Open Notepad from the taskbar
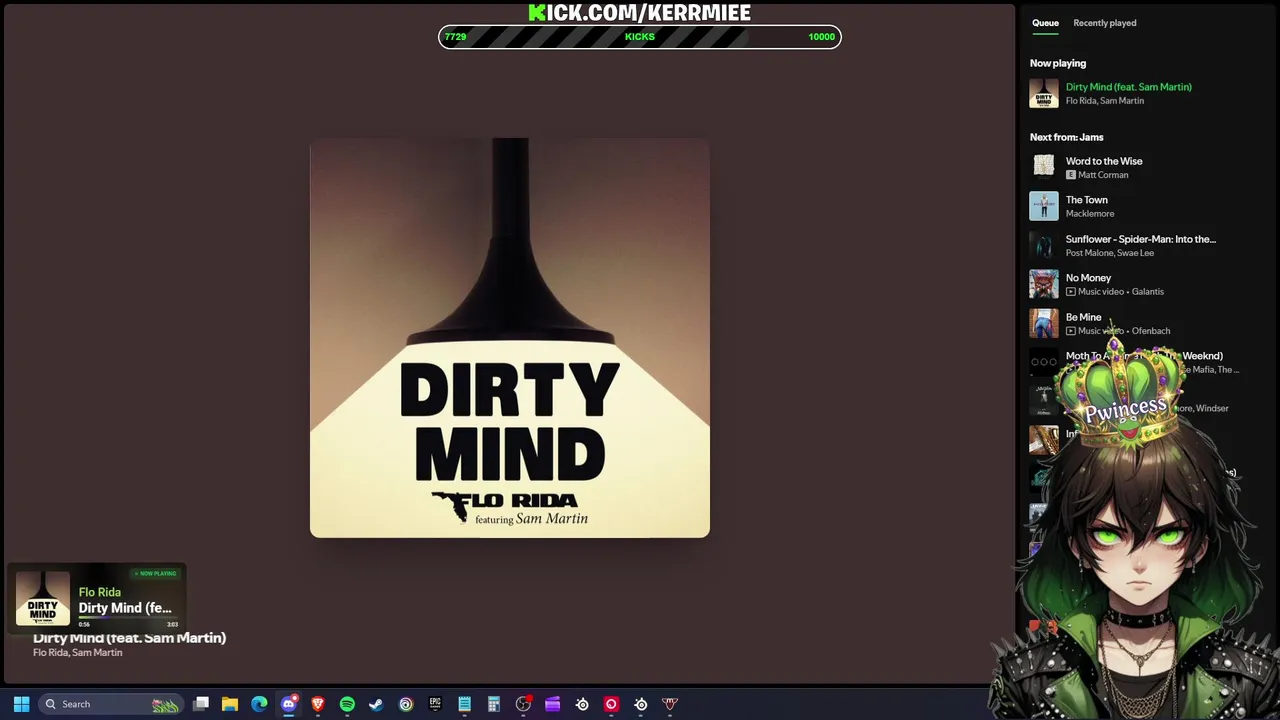 [464, 704]
